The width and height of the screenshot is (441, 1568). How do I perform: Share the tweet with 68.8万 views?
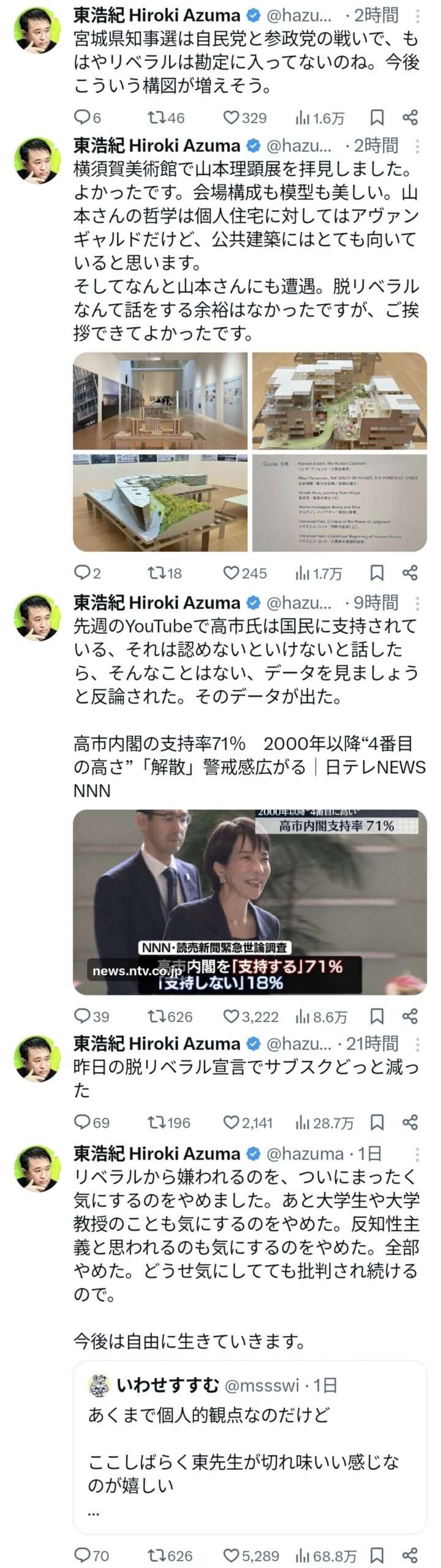pyautogui.click(x=410, y=1555)
